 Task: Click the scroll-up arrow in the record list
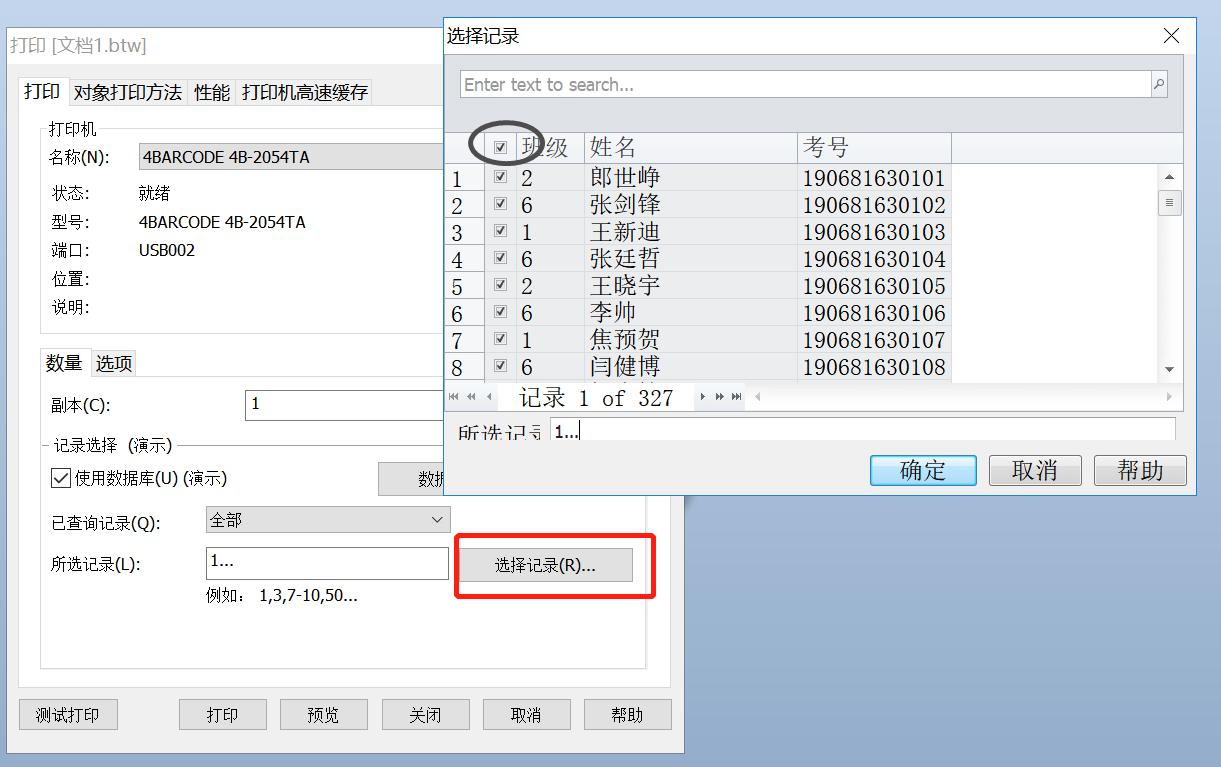(1170, 177)
